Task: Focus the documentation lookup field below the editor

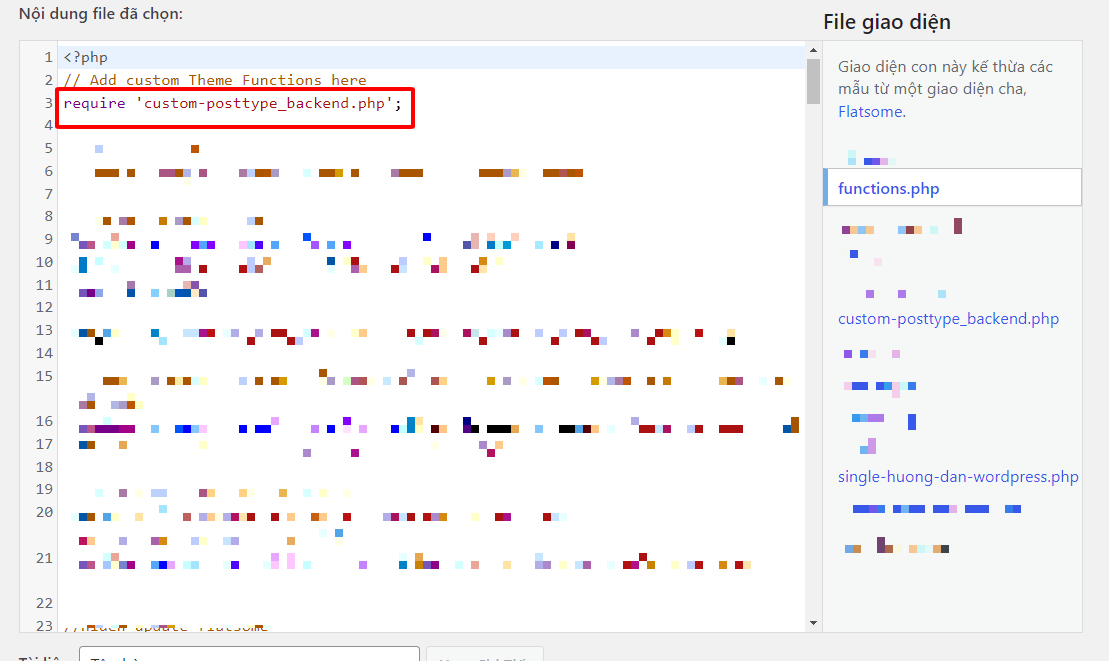Action: [250, 654]
